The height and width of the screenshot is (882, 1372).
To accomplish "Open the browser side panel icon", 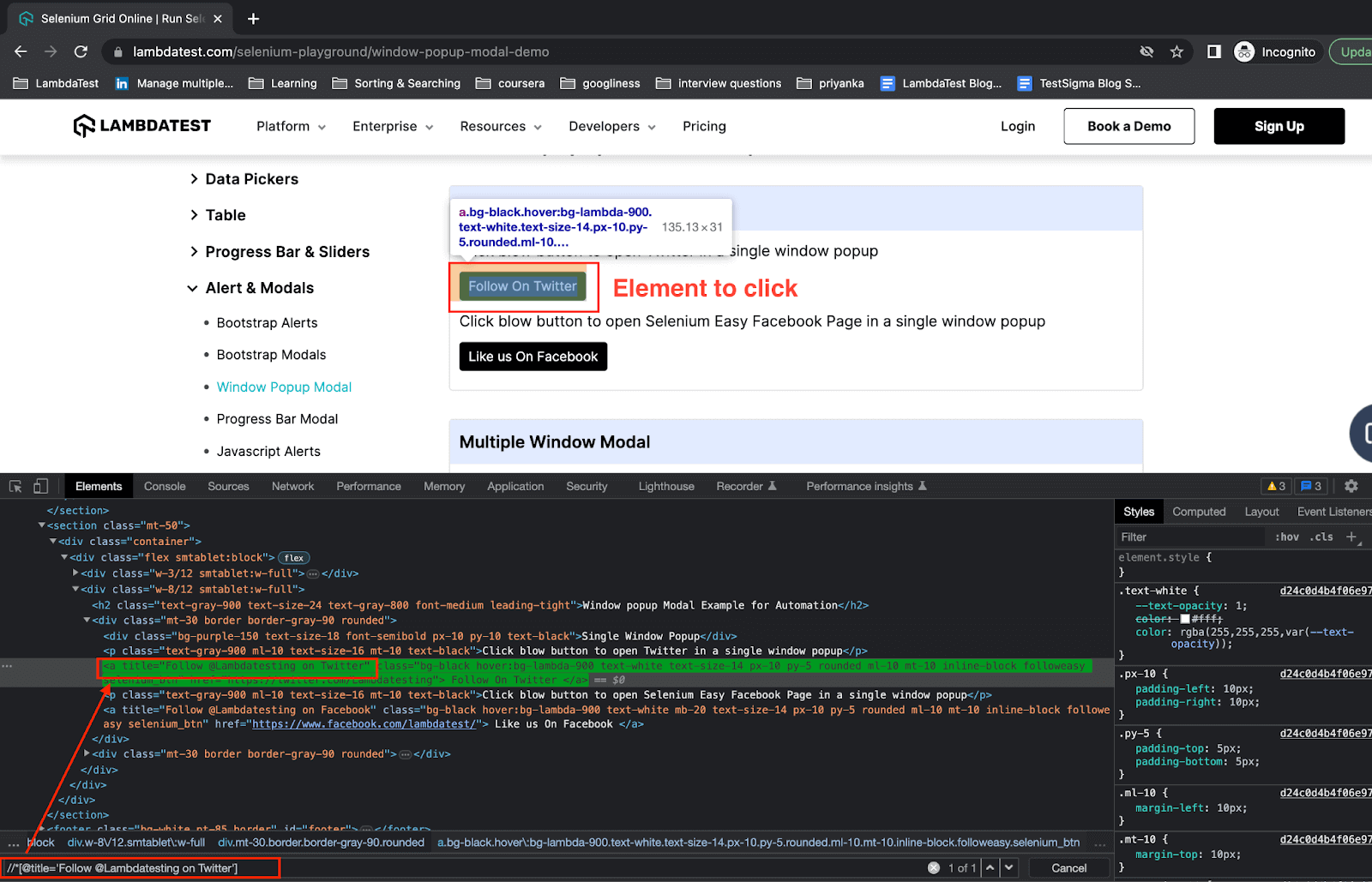I will click(x=1213, y=51).
